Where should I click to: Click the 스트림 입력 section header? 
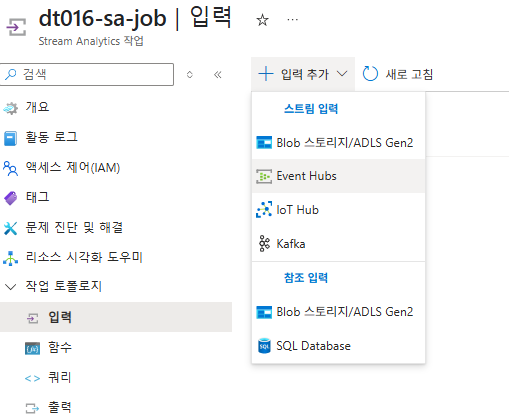311,109
